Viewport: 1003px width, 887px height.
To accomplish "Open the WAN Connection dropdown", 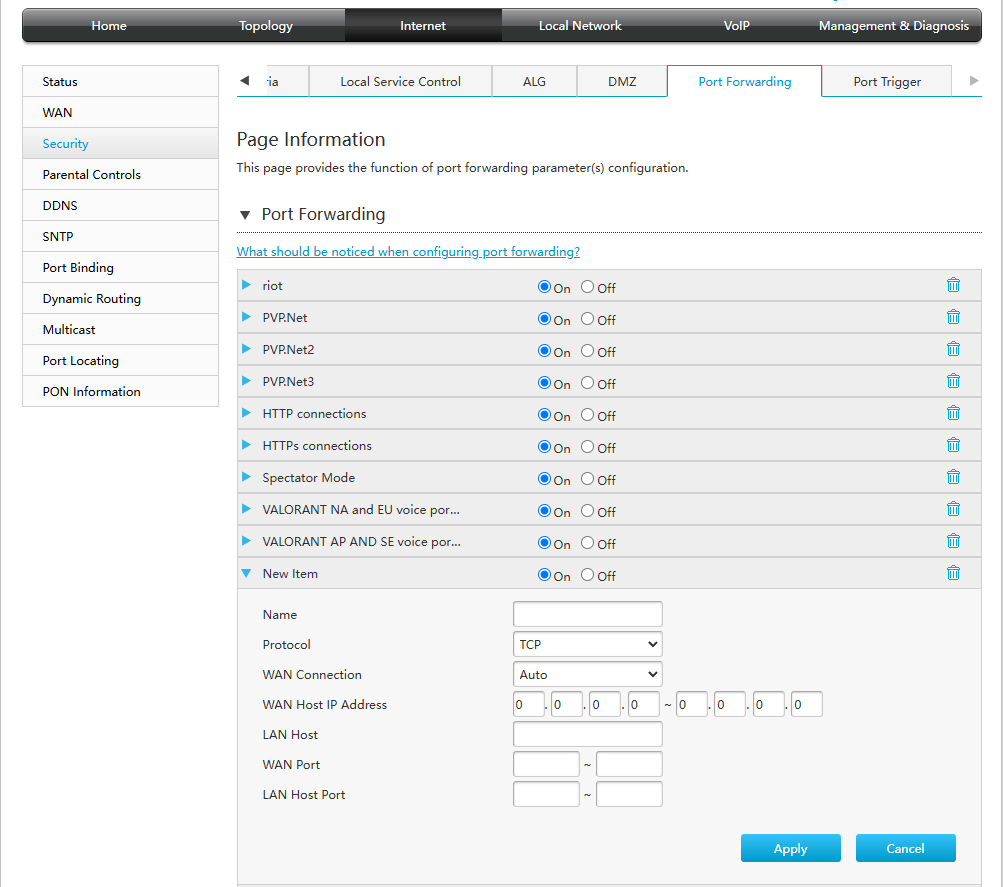I will pos(587,674).
